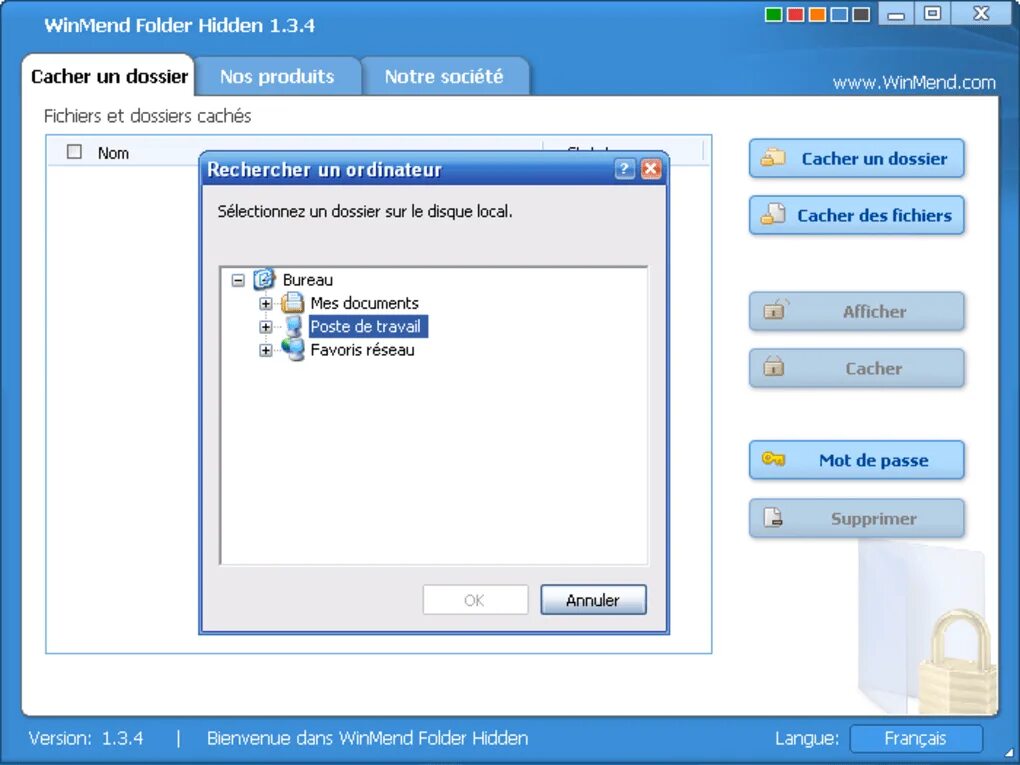
Task: Click the Afficher button
Action: 856,312
